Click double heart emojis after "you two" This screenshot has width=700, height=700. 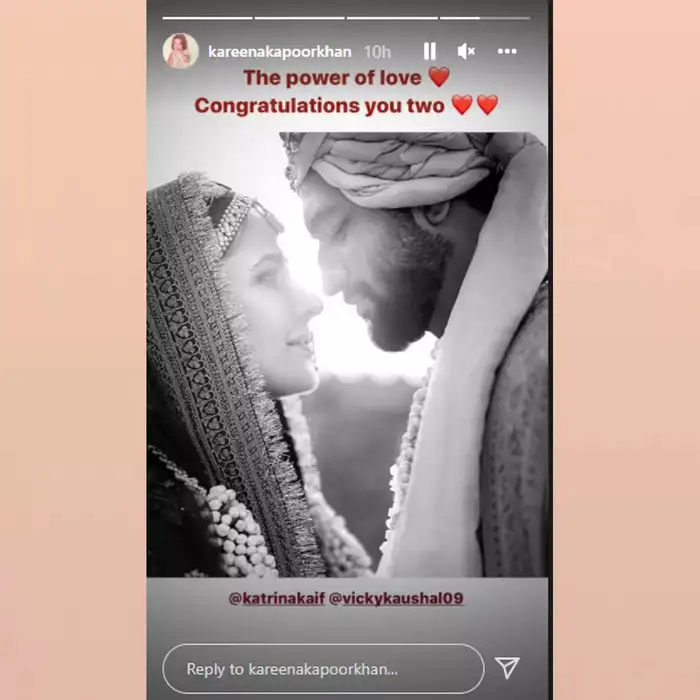[475, 105]
